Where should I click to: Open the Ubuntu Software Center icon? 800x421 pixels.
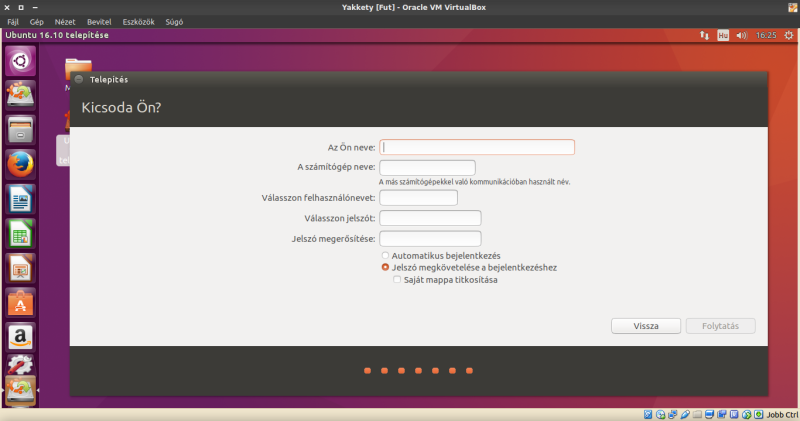point(21,302)
